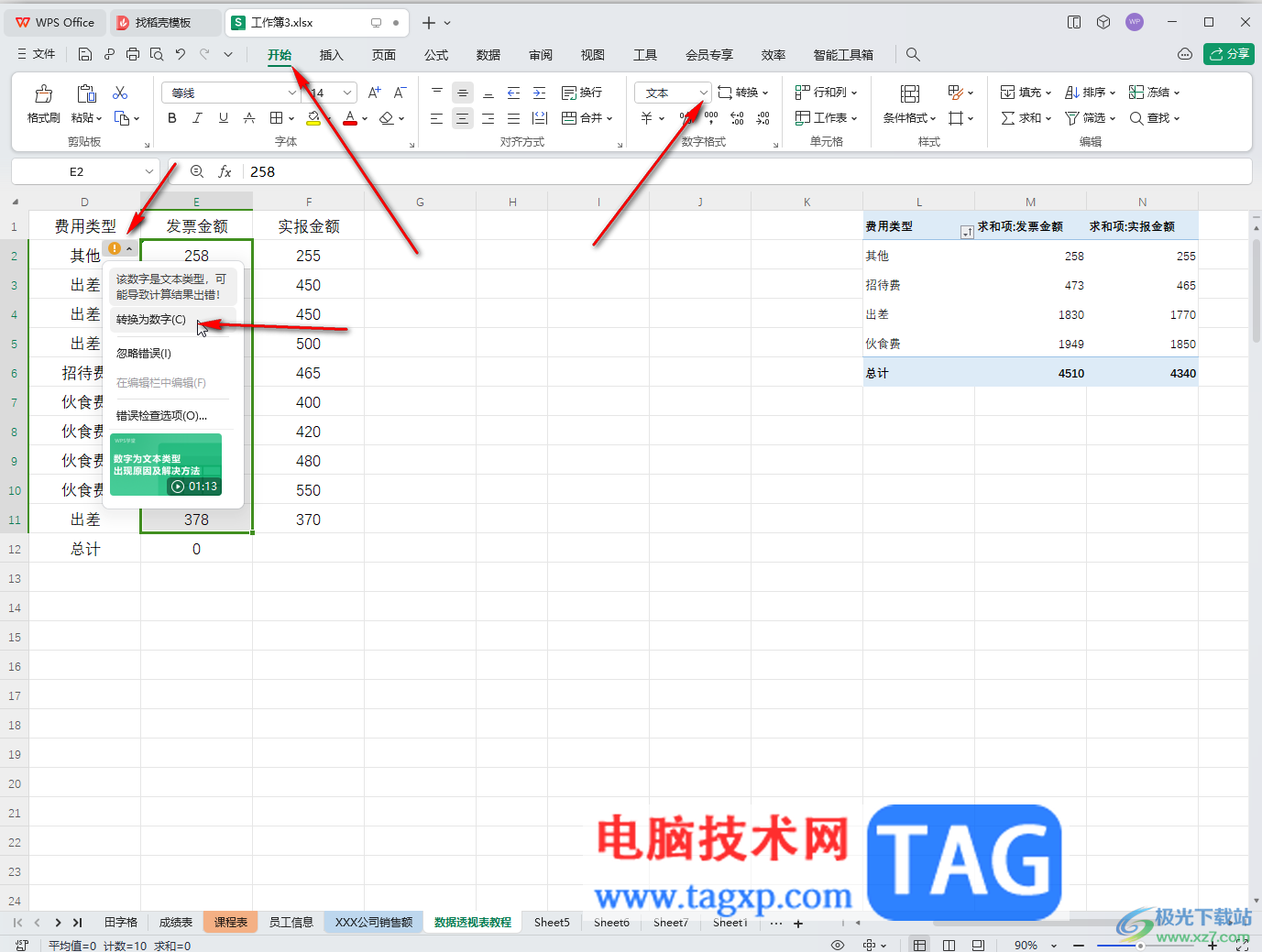Screen dimensions: 1262x952
Task: Open pivot table 费用类型 filter dropdown
Action: click(966, 233)
